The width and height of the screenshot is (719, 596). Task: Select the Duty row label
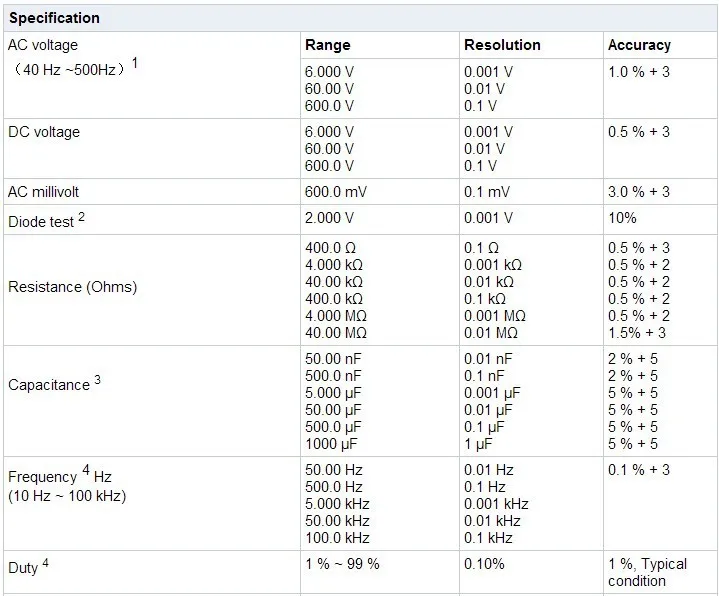(24, 567)
